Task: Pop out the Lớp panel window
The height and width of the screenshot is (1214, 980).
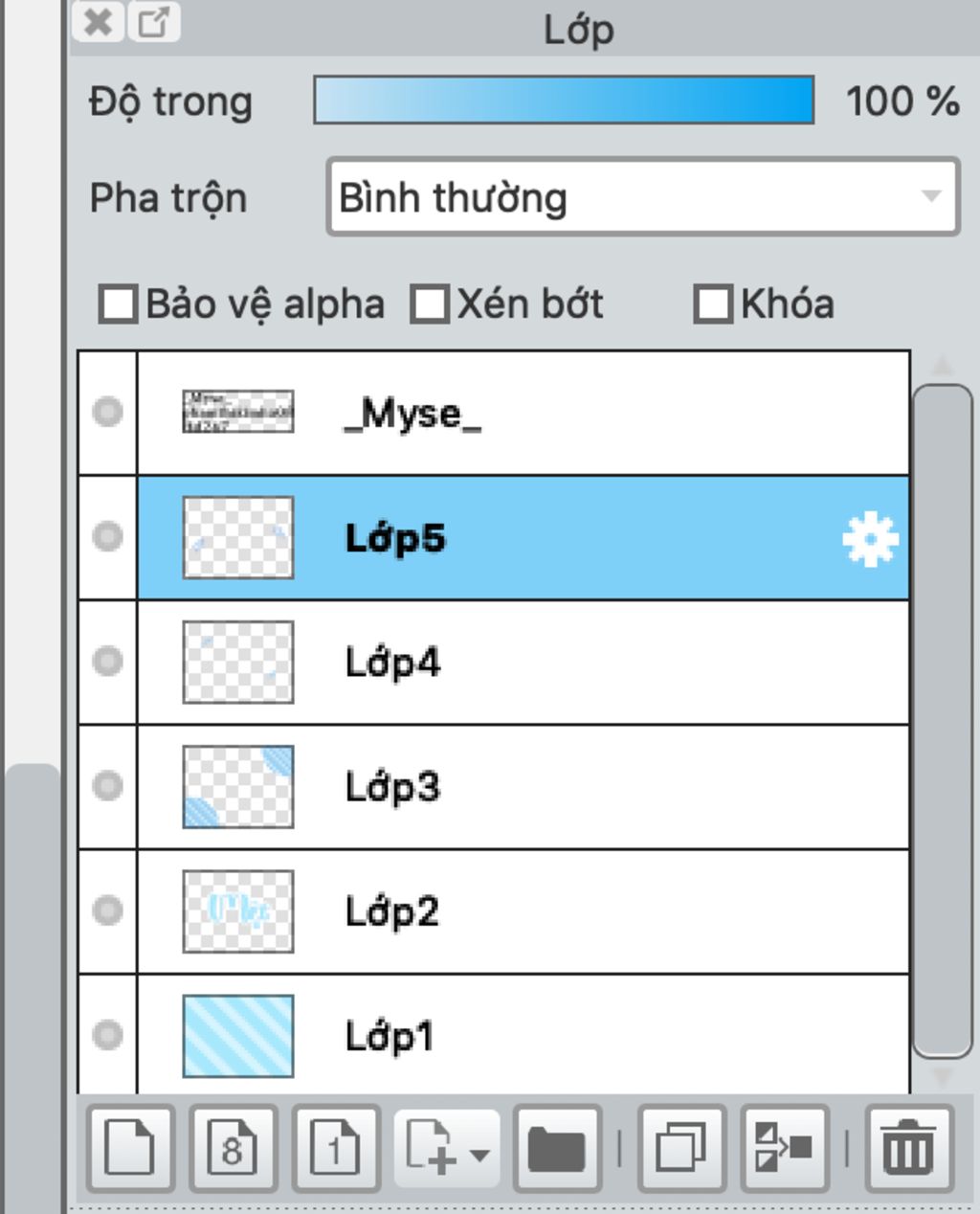Action: [x=155, y=21]
